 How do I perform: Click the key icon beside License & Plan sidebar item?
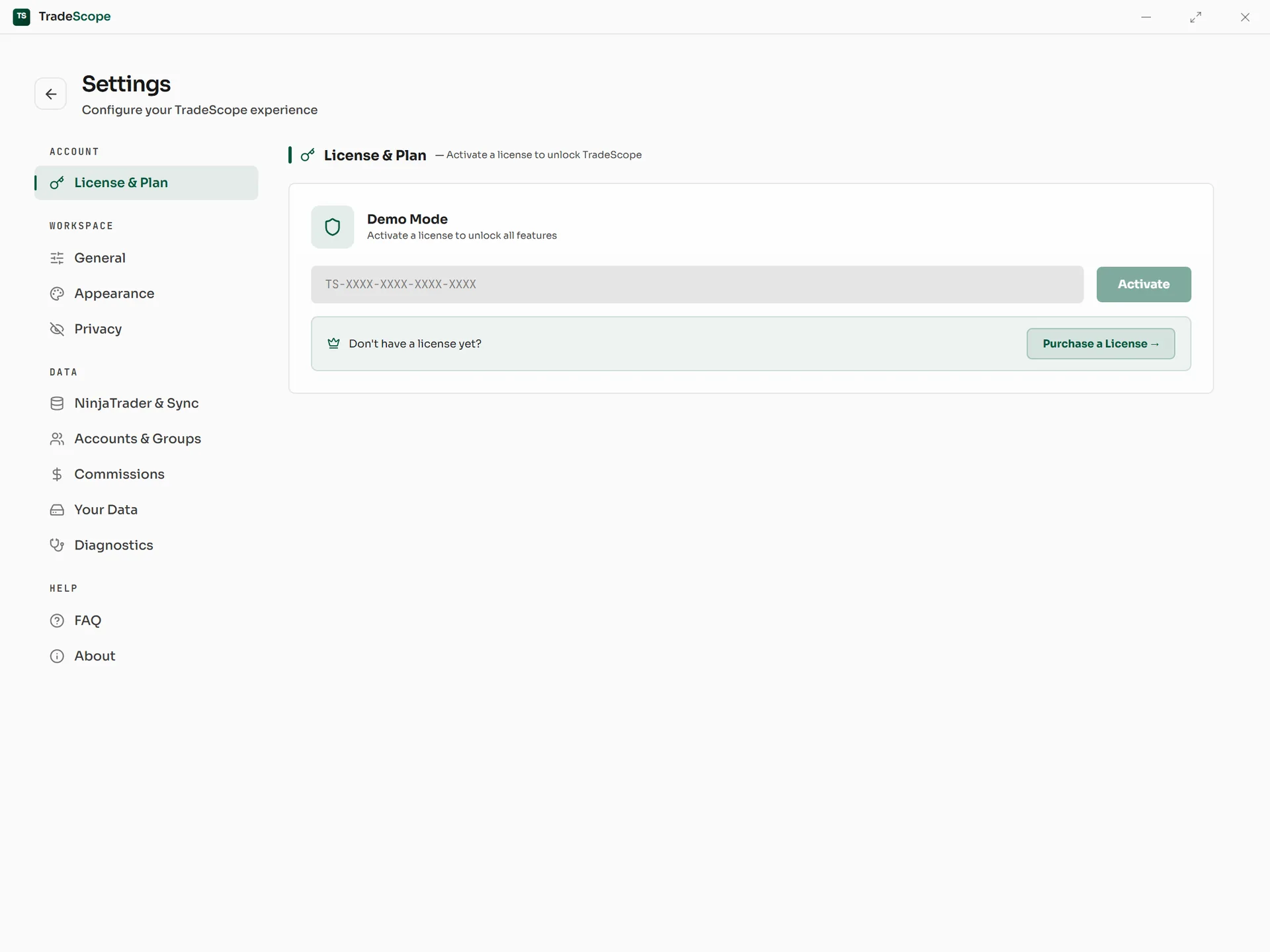57,183
